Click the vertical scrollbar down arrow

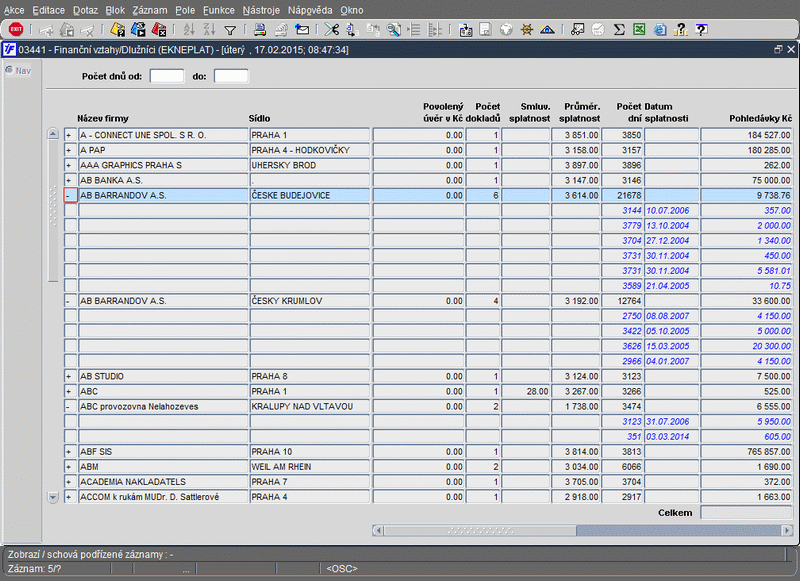pyautogui.click(x=53, y=497)
